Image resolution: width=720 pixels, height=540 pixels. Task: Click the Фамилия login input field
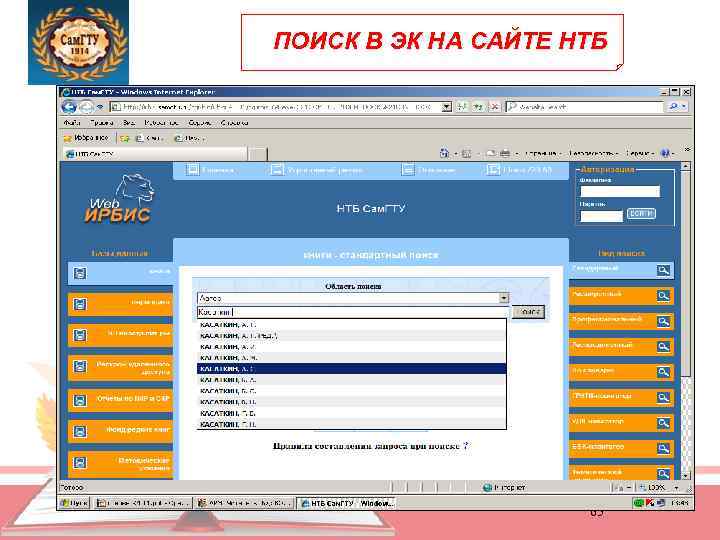(620, 191)
